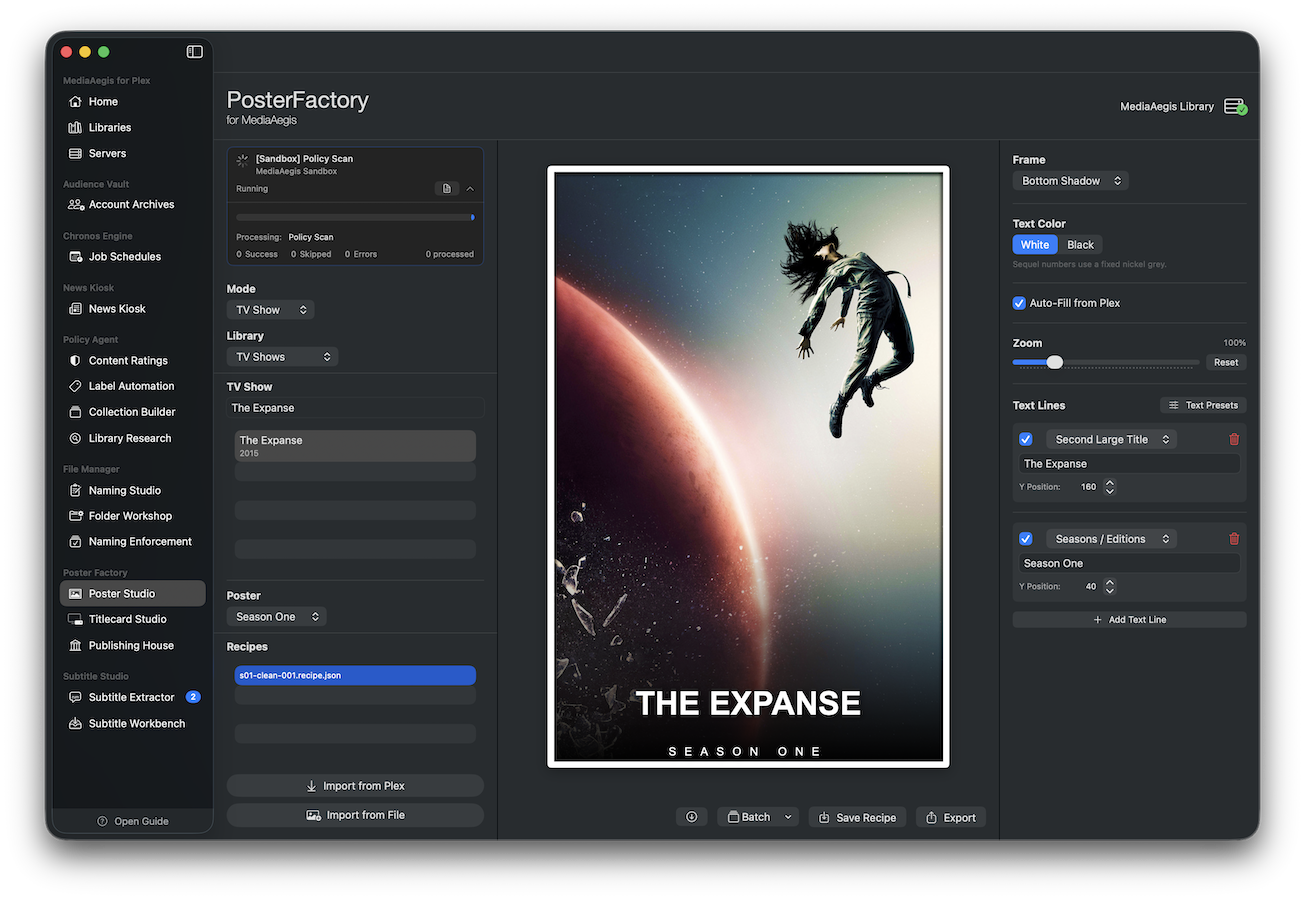Select Poster Studio in the sidebar
The width and height of the screenshot is (1305, 900).
click(x=133, y=594)
